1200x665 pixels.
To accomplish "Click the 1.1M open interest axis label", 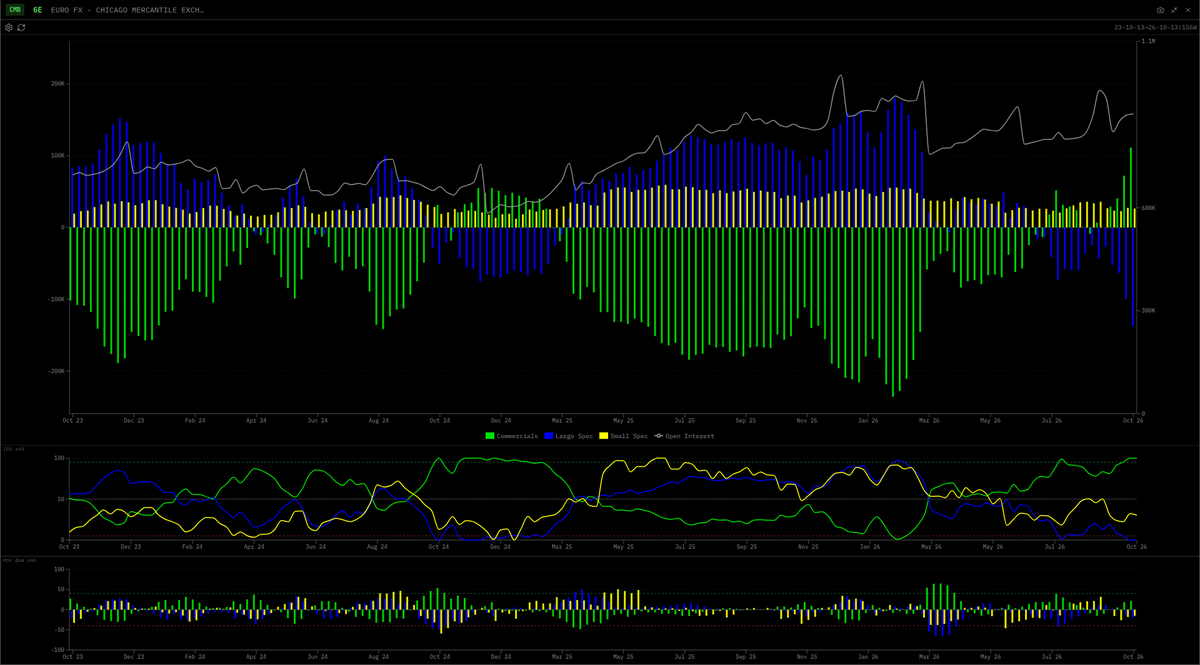I will [x=1148, y=41].
